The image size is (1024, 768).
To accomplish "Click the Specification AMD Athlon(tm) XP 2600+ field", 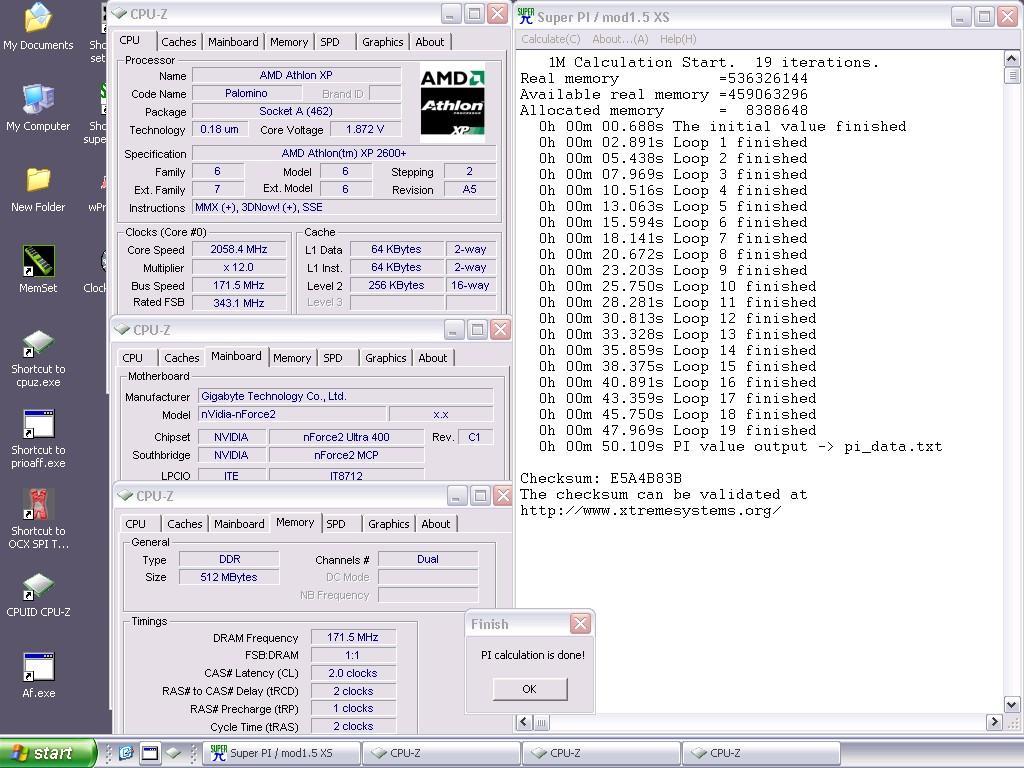I will (344, 153).
